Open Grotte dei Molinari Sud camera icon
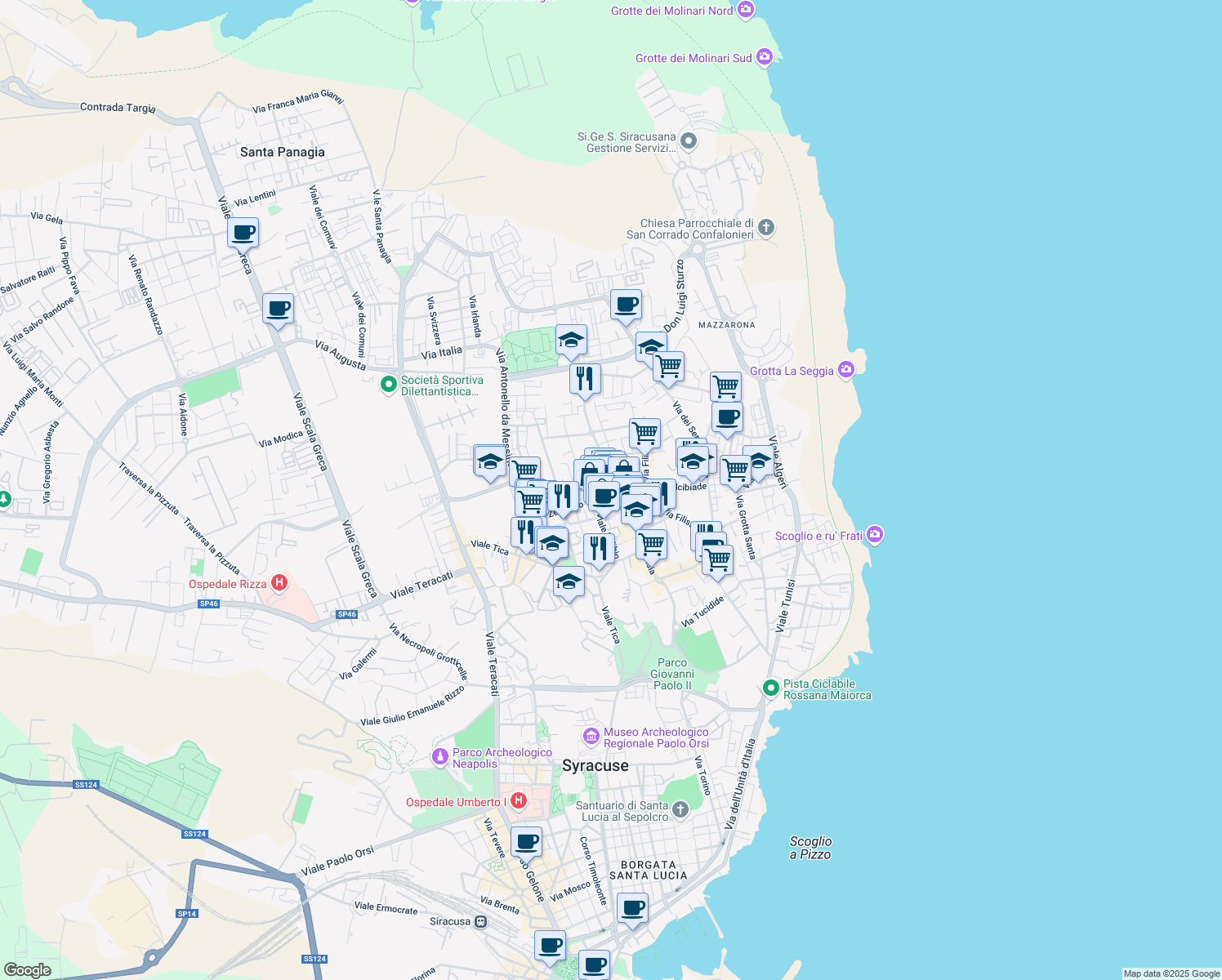The height and width of the screenshot is (980, 1222). click(x=765, y=57)
